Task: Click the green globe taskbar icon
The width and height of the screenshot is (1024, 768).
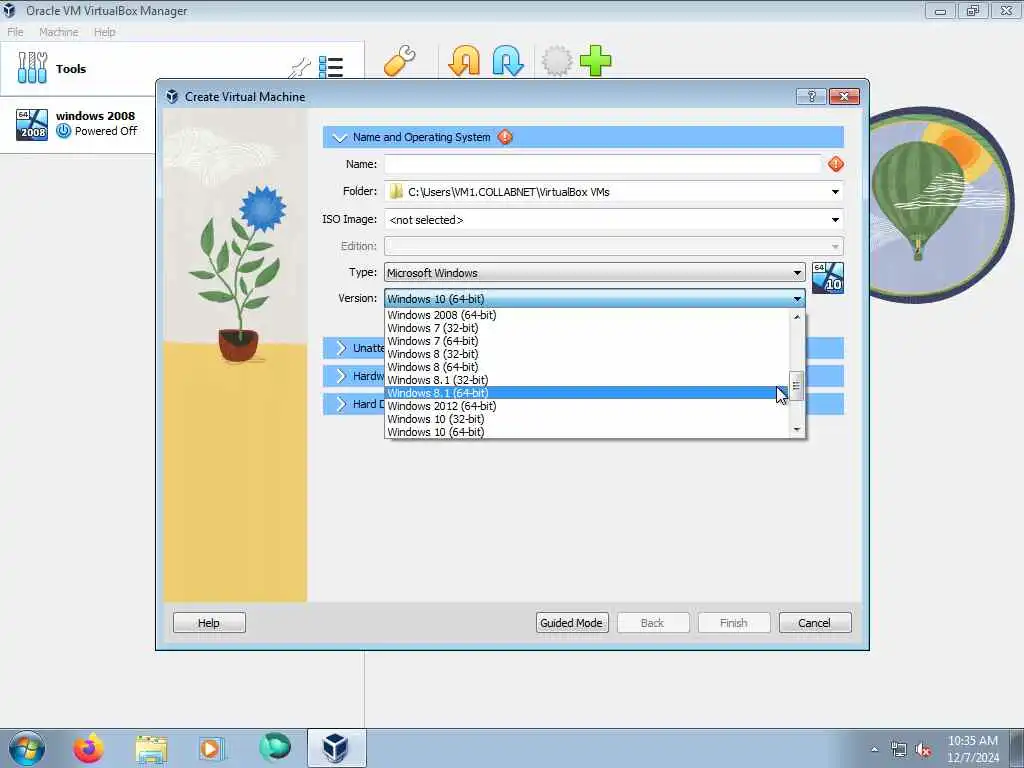Action: 274,747
